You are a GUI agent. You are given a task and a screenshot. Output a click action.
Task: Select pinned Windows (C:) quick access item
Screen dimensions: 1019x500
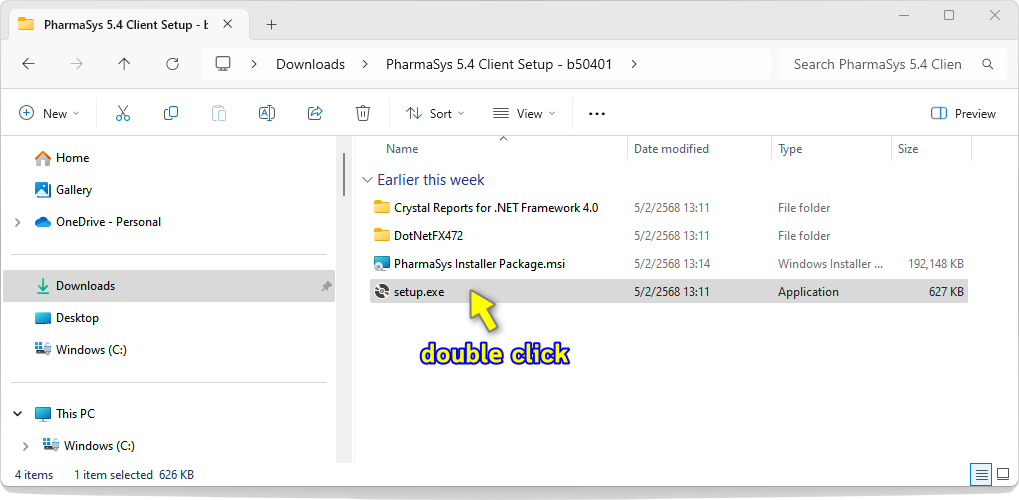pos(91,350)
